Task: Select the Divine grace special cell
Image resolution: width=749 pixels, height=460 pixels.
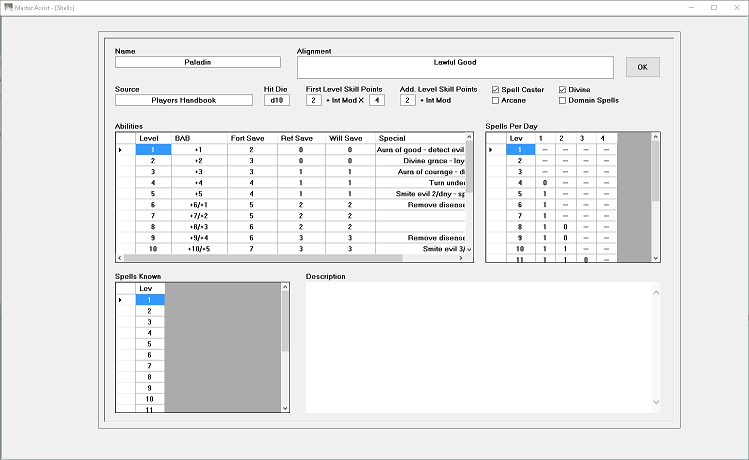Action: 420,160
